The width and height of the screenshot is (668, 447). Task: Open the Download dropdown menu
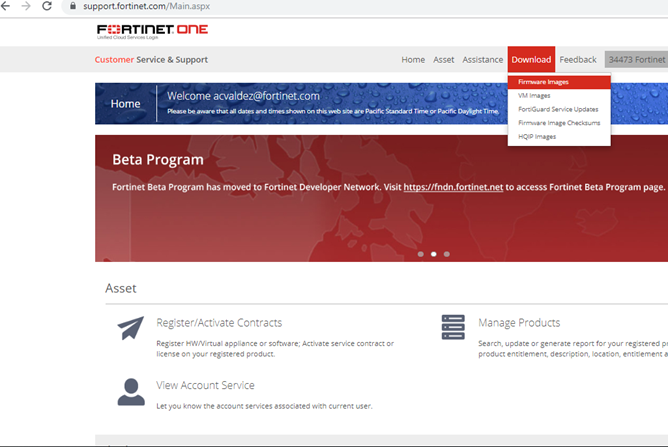point(531,60)
